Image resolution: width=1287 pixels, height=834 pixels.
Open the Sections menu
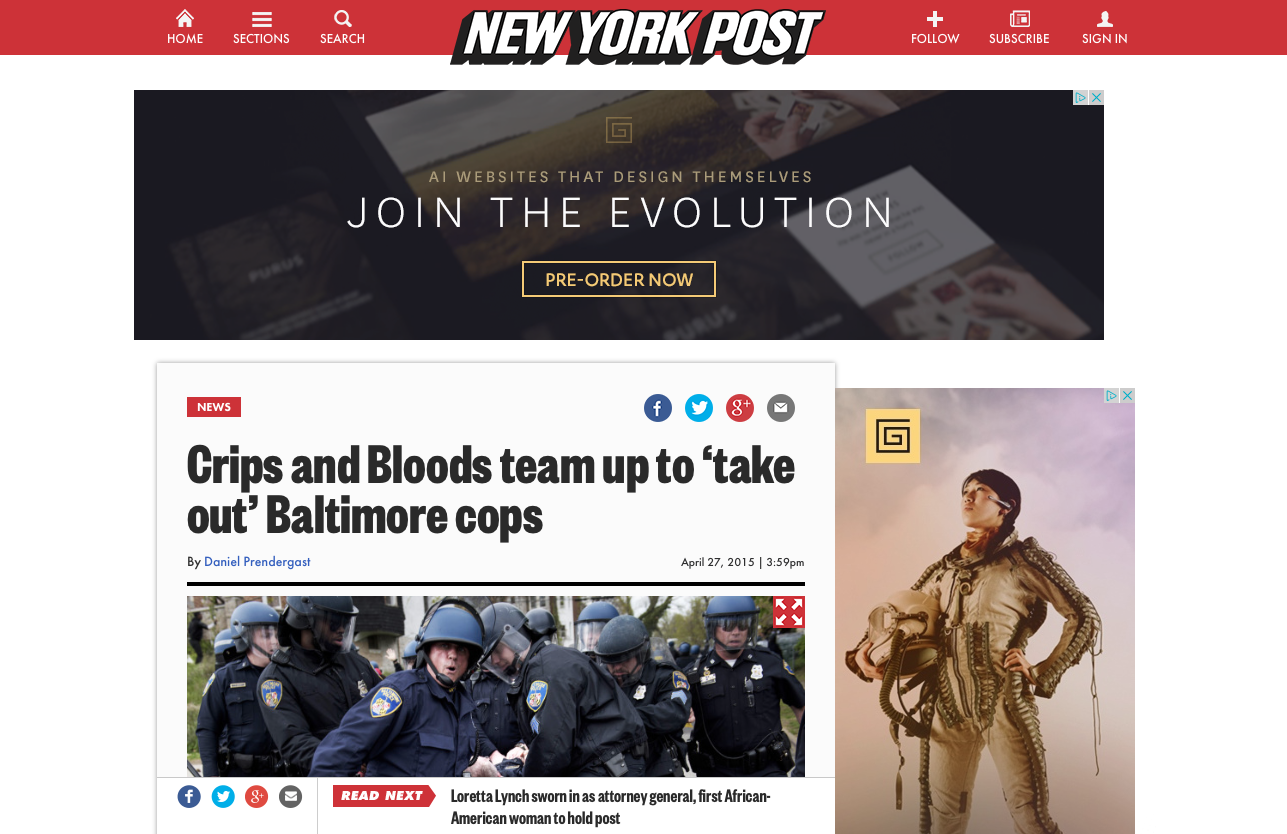coord(261,27)
